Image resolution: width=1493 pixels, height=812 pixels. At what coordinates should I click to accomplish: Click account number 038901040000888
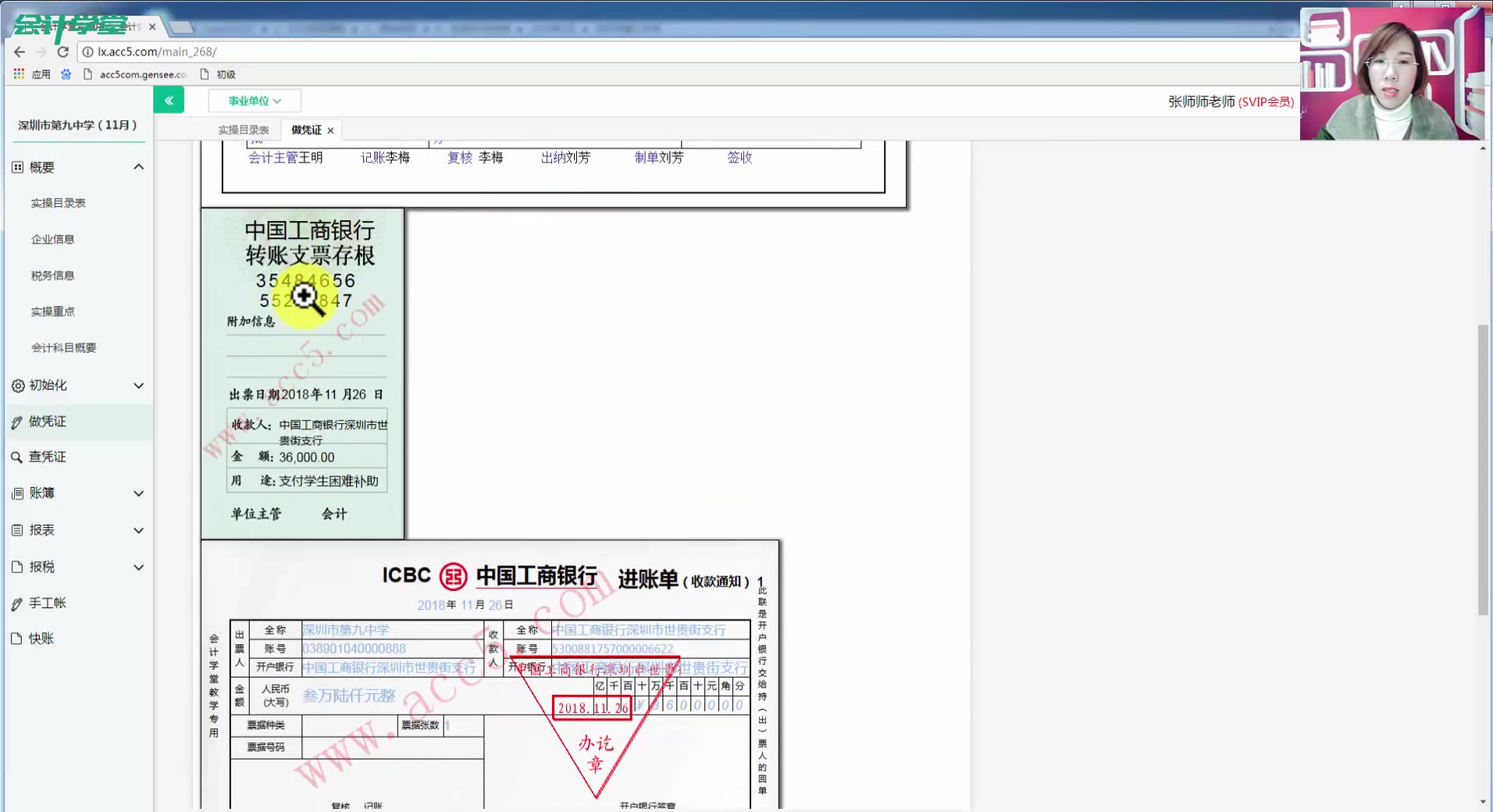click(x=354, y=649)
